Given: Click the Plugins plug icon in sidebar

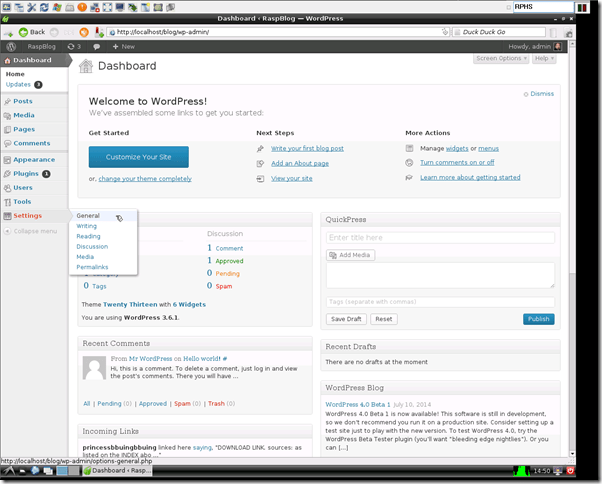Looking at the screenshot, I should (x=8, y=173).
